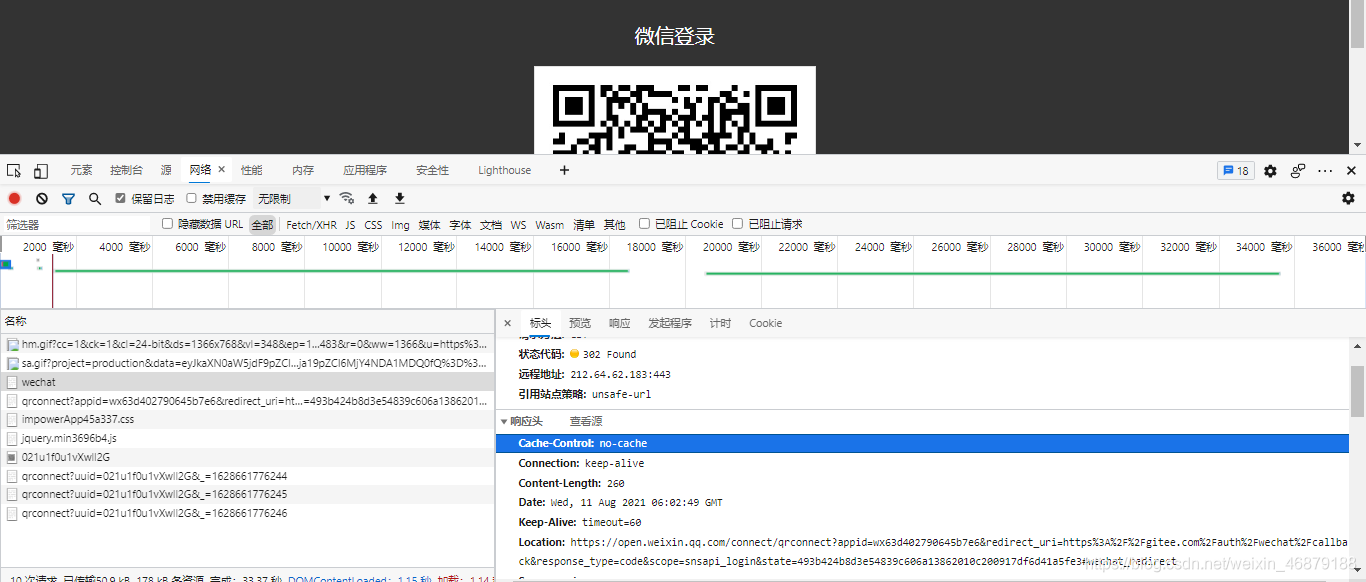Filter requests by JS type
Image resolution: width=1366 pixels, height=582 pixels.
click(350, 225)
